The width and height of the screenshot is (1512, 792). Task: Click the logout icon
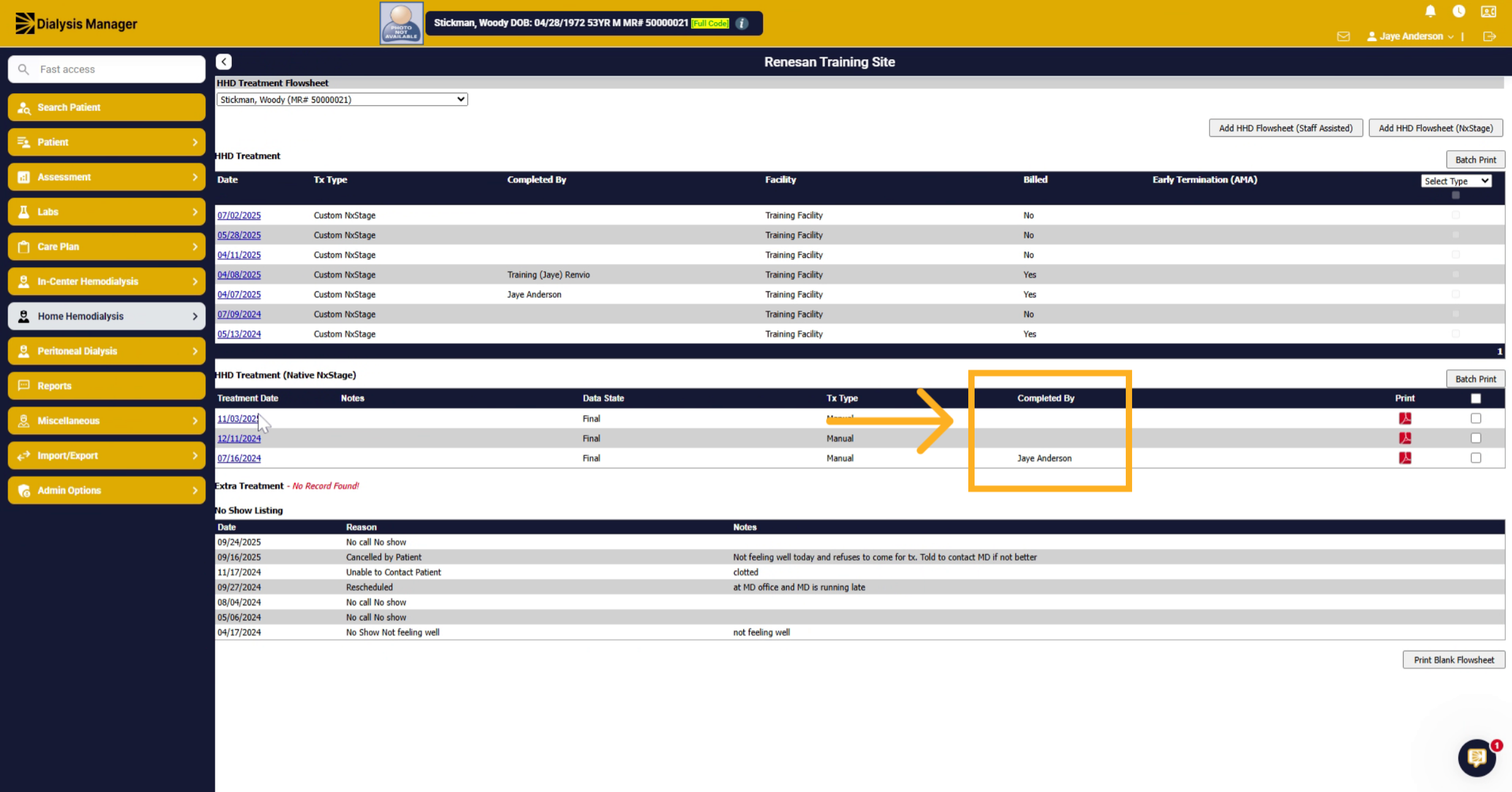(x=1489, y=37)
